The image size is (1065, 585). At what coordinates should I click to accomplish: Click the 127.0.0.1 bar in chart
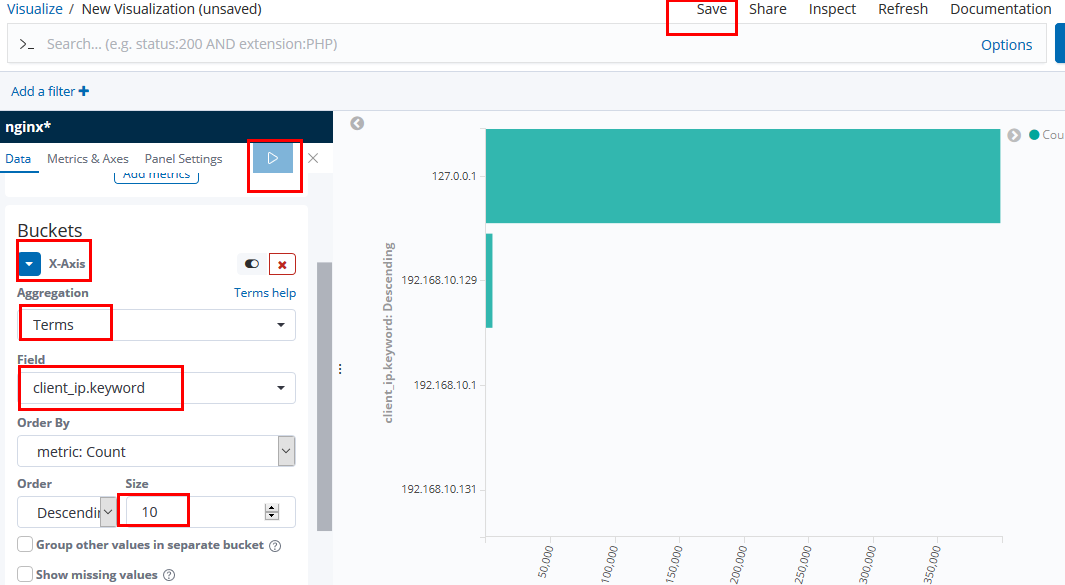click(x=742, y=176)
